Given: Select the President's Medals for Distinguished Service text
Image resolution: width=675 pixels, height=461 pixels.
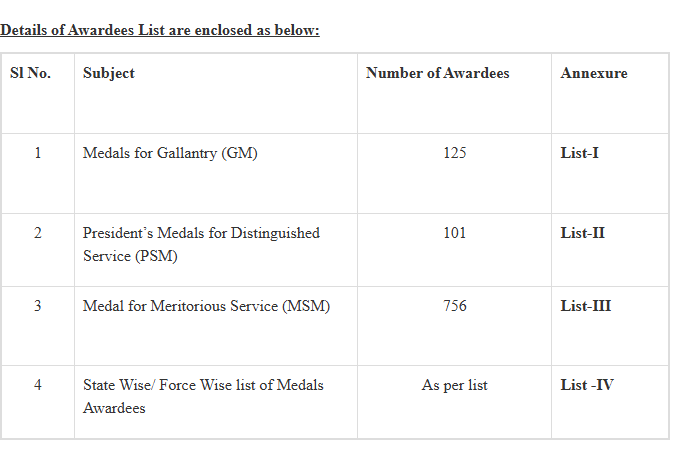Looking at the screenshot, I should 201,244.
